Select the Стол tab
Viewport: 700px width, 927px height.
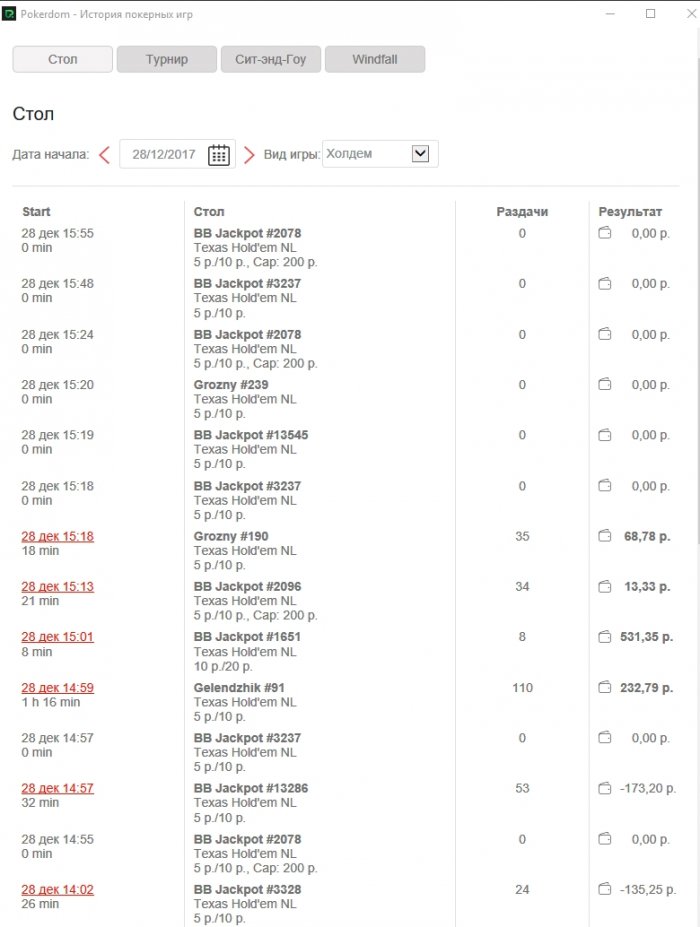pyautogui.click(x=62, y=60)
